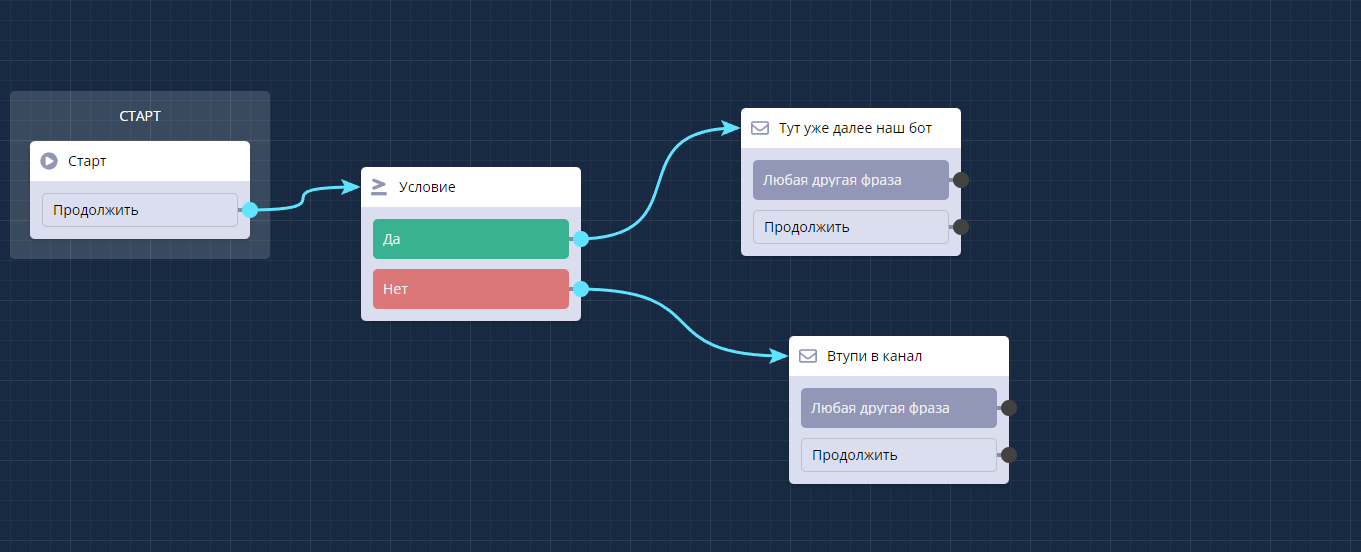
Task: Select the Втупи в канал block title
Action: point(874,356)
